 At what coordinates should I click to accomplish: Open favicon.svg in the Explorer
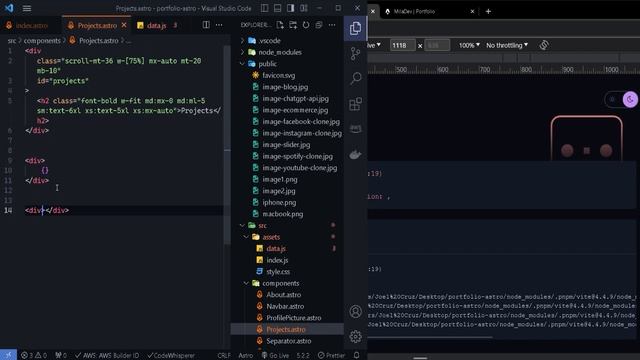click(279, 76)
